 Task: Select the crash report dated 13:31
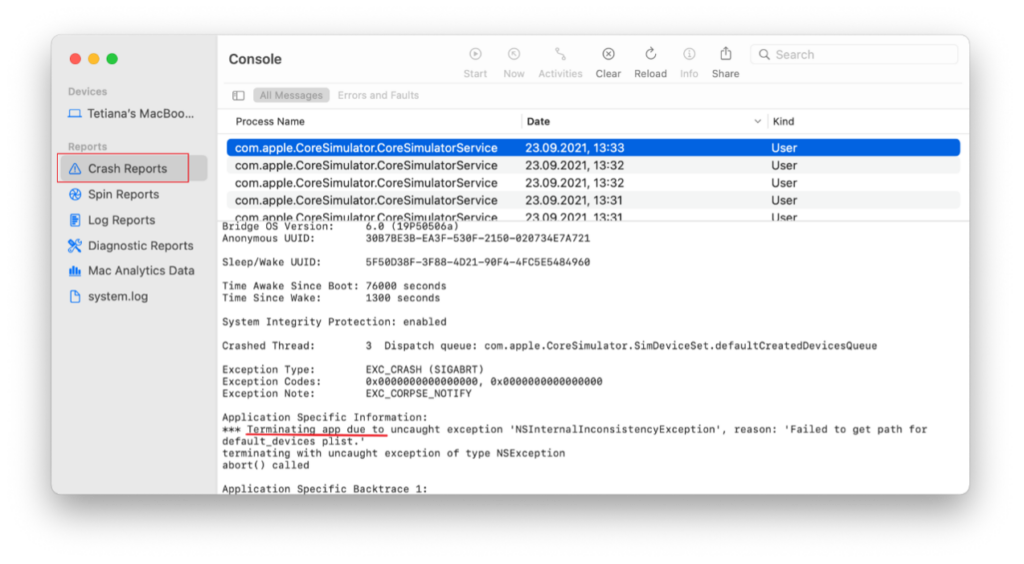click(x=593, y=200)
